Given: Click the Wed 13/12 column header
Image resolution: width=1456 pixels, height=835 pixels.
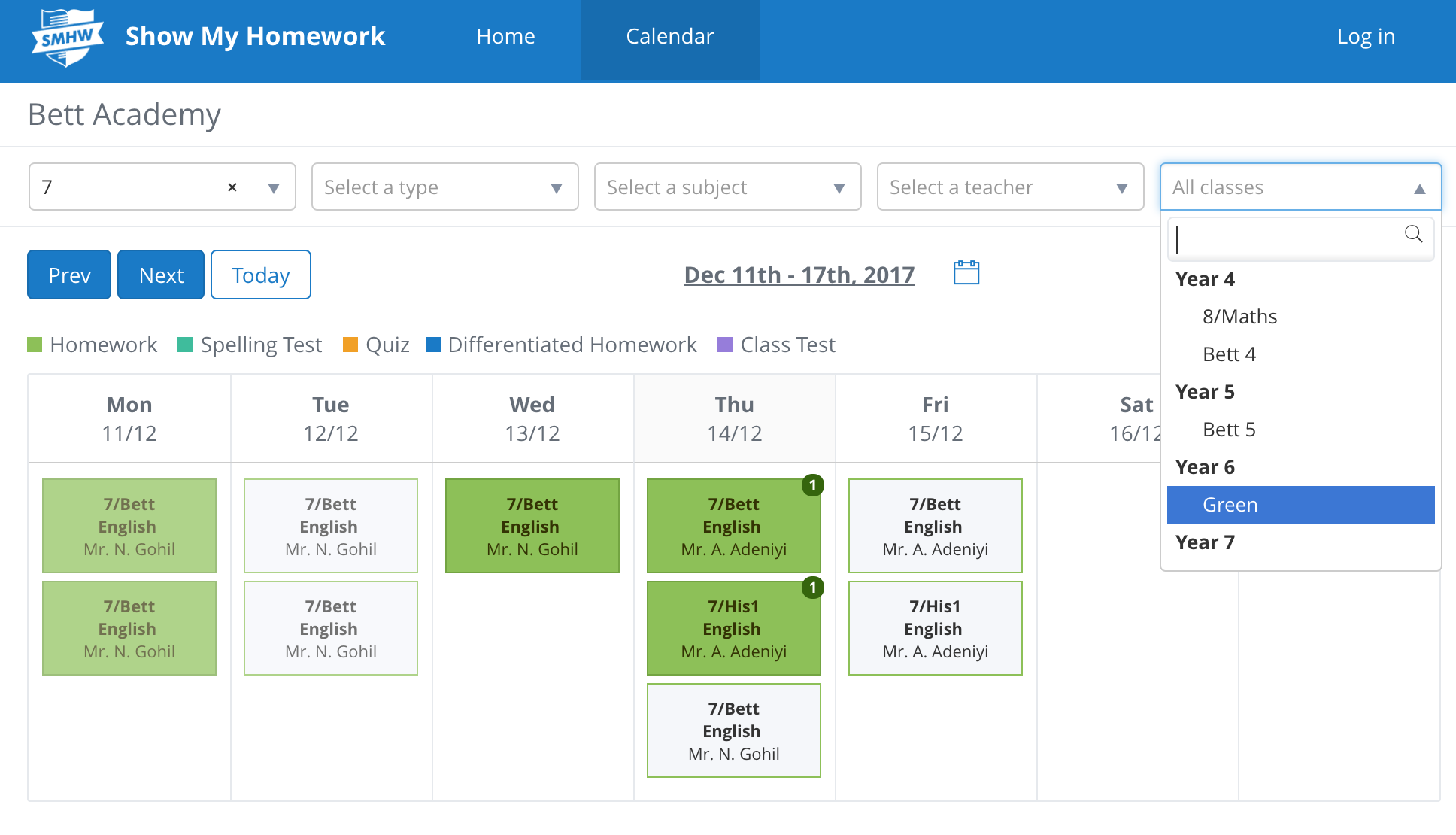Looking at the screenshot, I should point(532,418).
